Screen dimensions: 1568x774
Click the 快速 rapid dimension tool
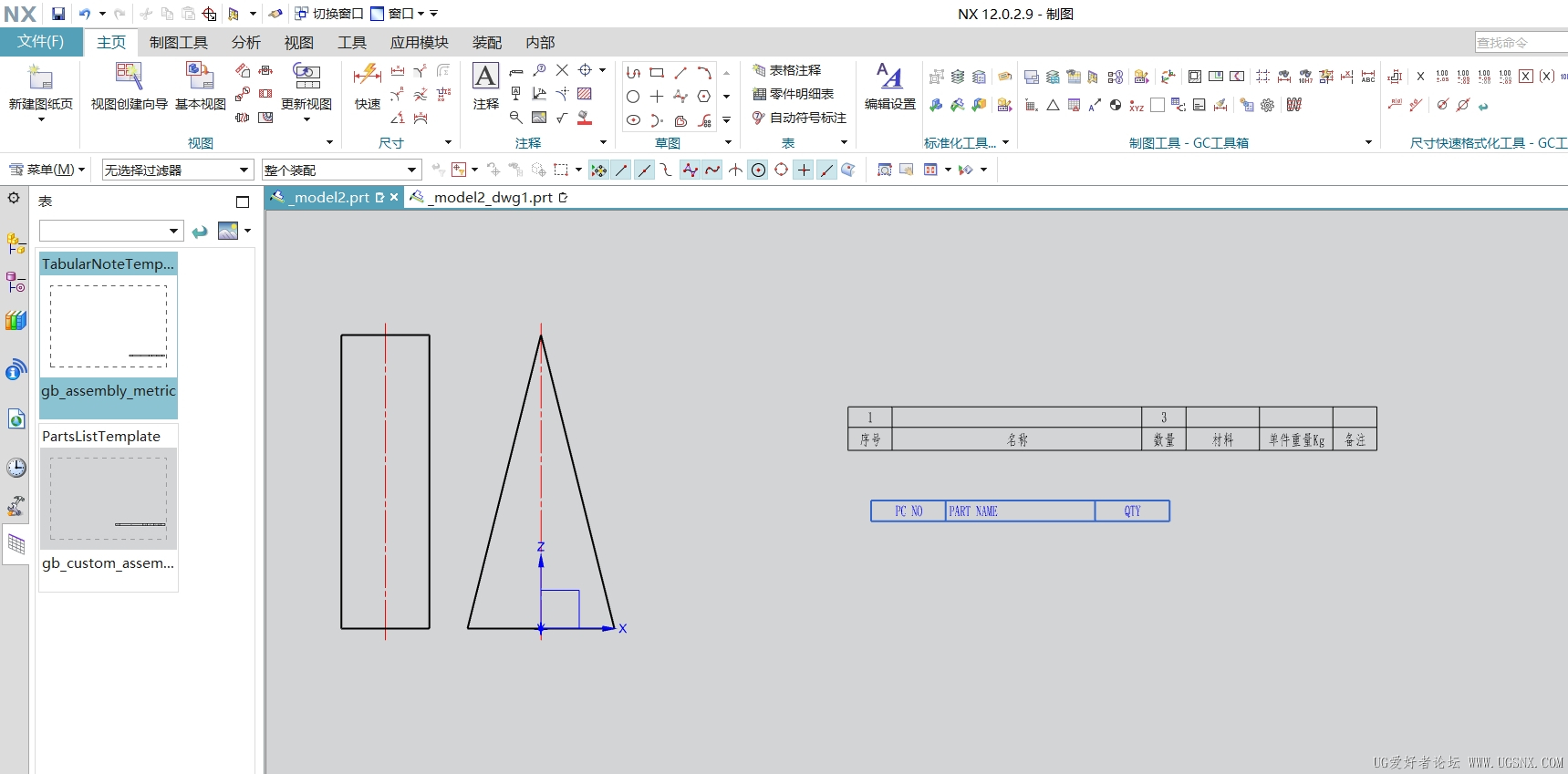368,87
